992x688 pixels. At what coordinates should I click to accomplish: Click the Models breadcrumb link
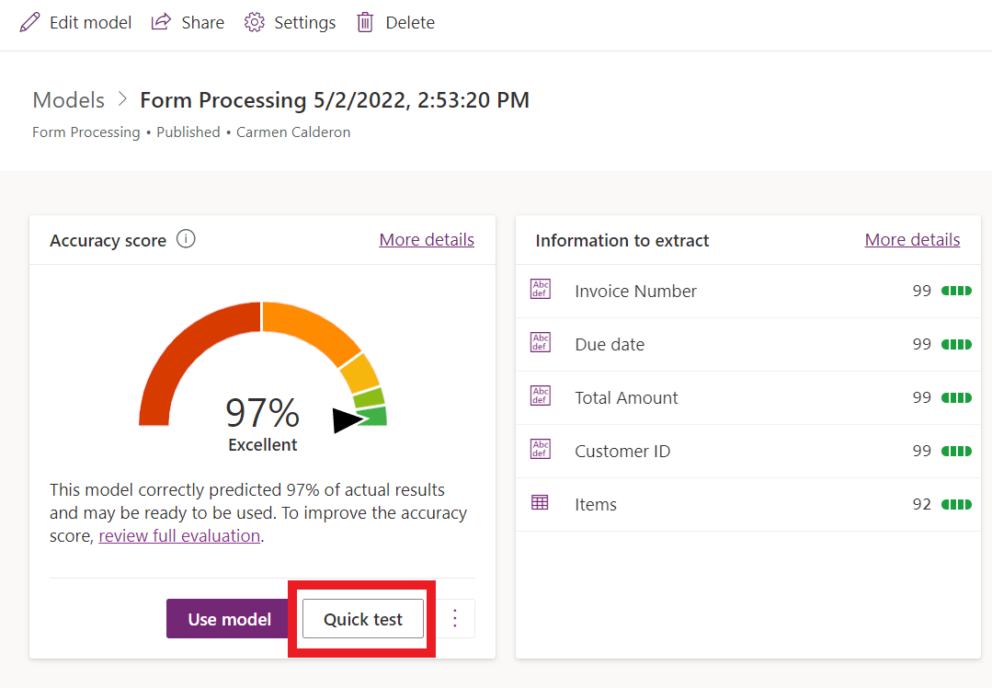pyautogui.click(x=68, y=100)
